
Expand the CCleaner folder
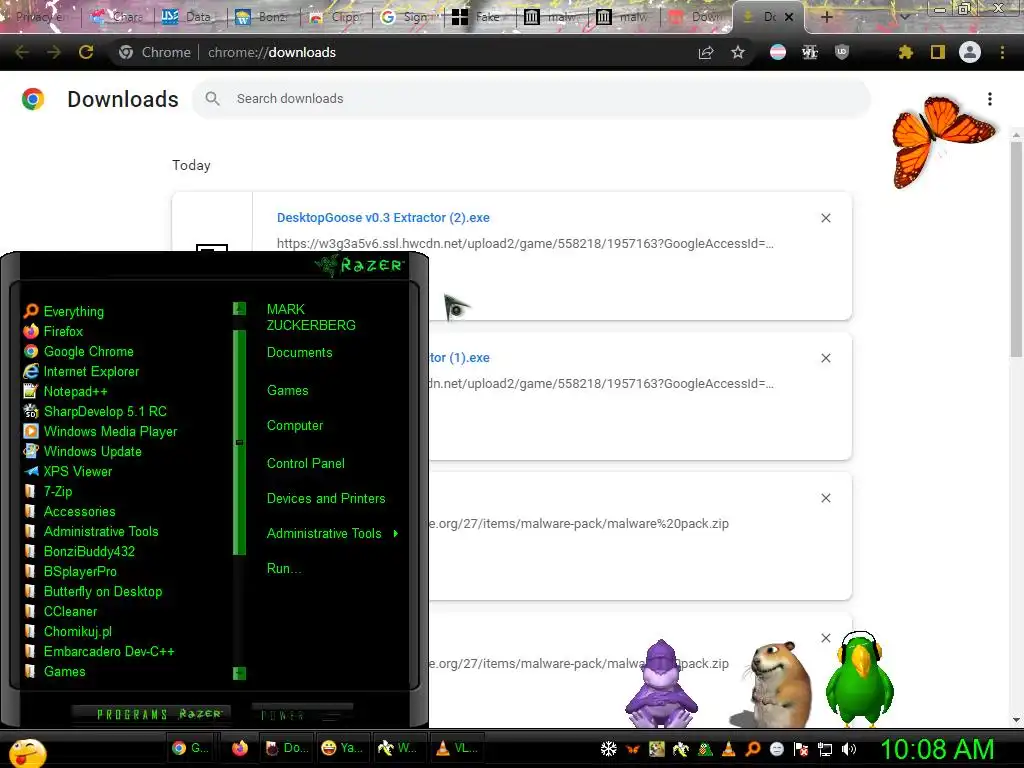point(61,611)
